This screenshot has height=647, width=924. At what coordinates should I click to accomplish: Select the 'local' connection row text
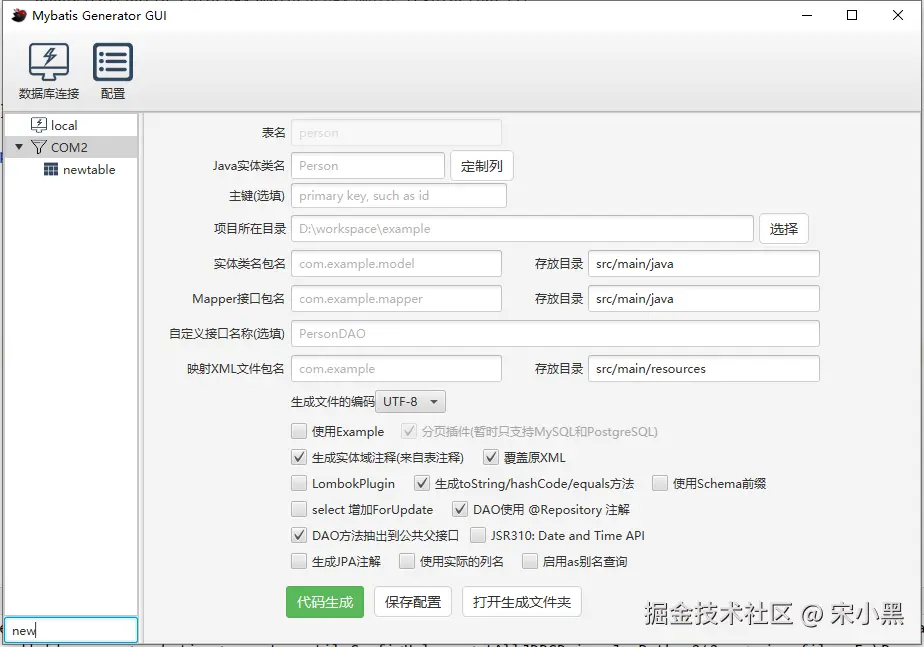point(64,126)
